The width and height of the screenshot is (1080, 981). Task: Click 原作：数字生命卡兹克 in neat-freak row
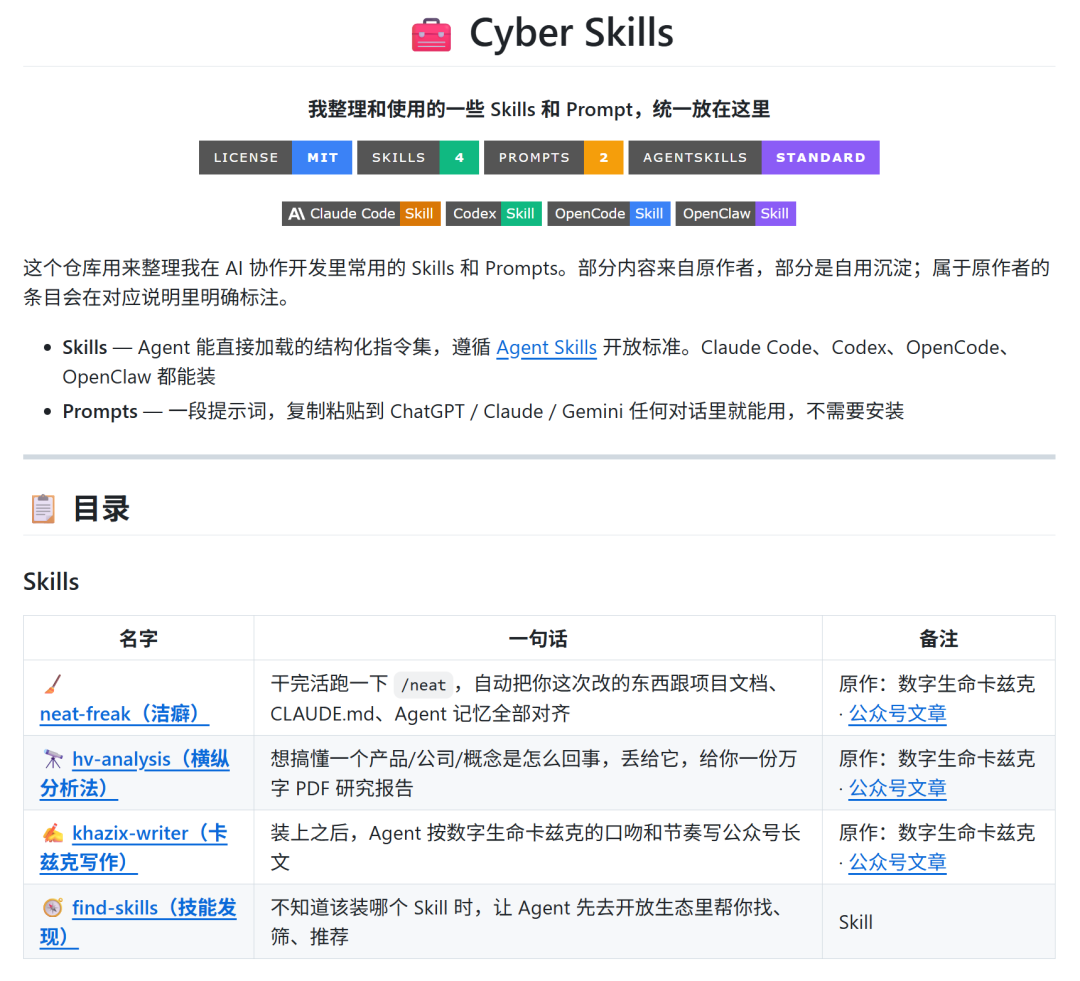[x=937, y=684]
